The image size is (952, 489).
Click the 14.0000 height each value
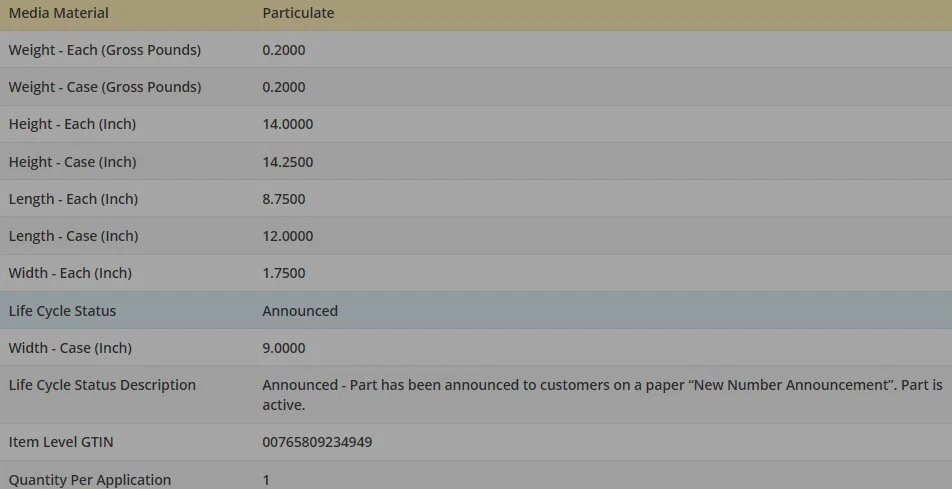[x=288, y=125]
